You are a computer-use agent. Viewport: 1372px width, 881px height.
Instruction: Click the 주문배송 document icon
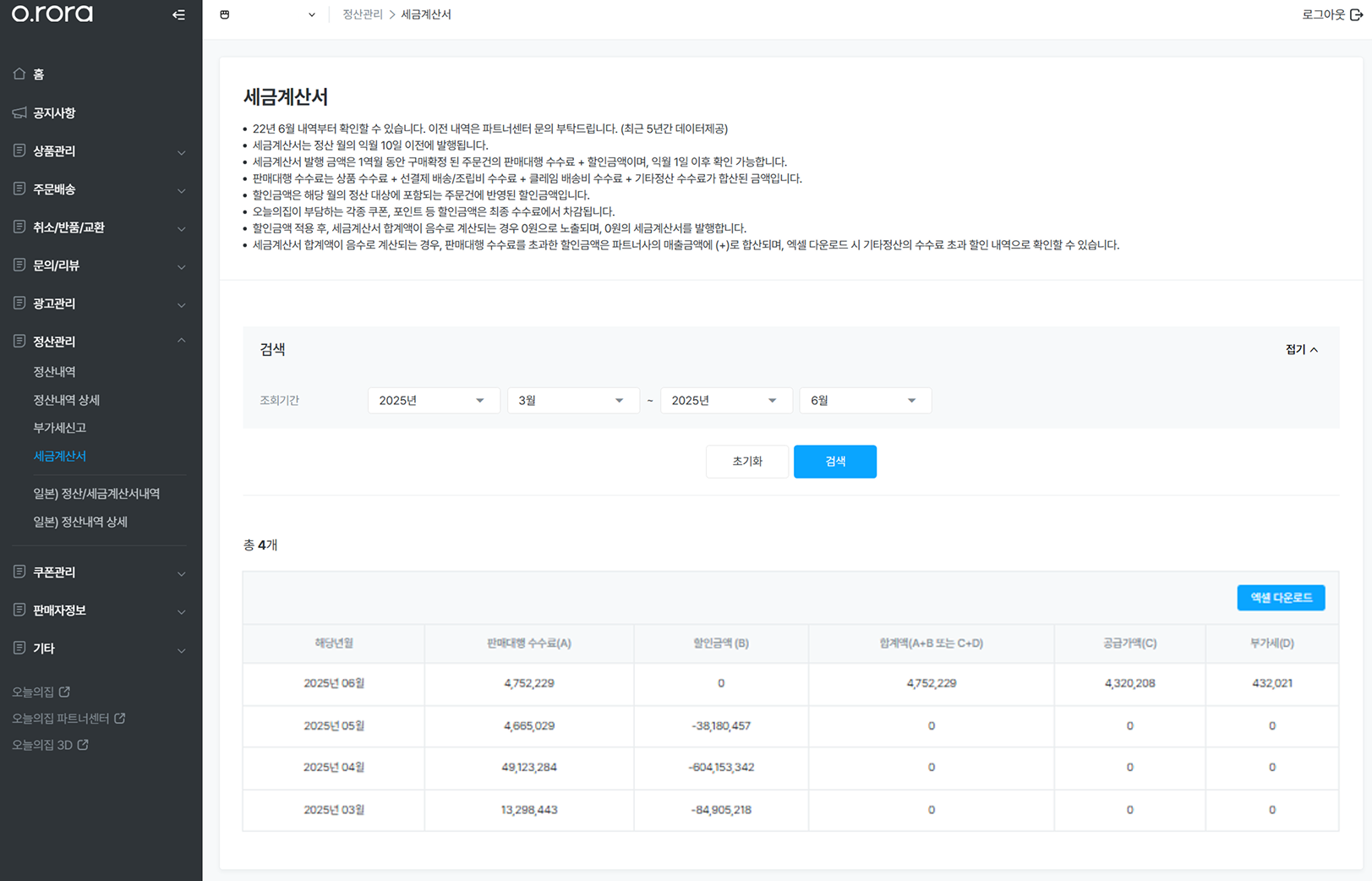tap(19, 189)
